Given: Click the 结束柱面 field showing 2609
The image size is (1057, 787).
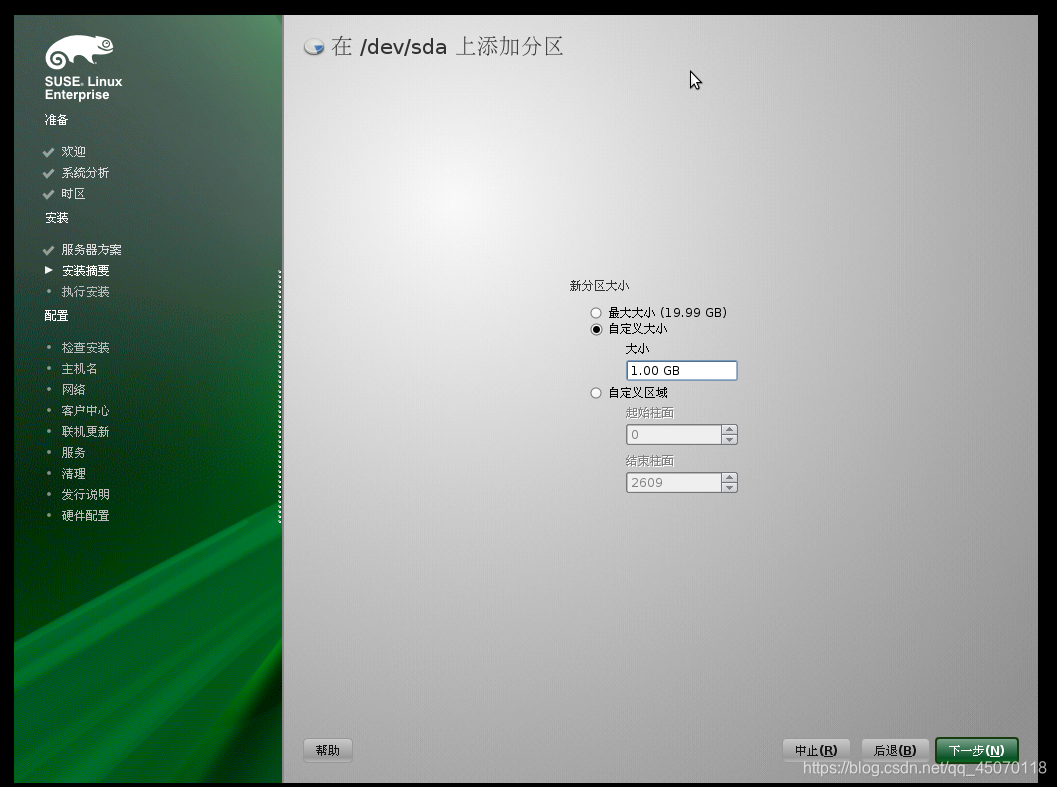Looking at the screenshot, I should click(x=673, y=482).
